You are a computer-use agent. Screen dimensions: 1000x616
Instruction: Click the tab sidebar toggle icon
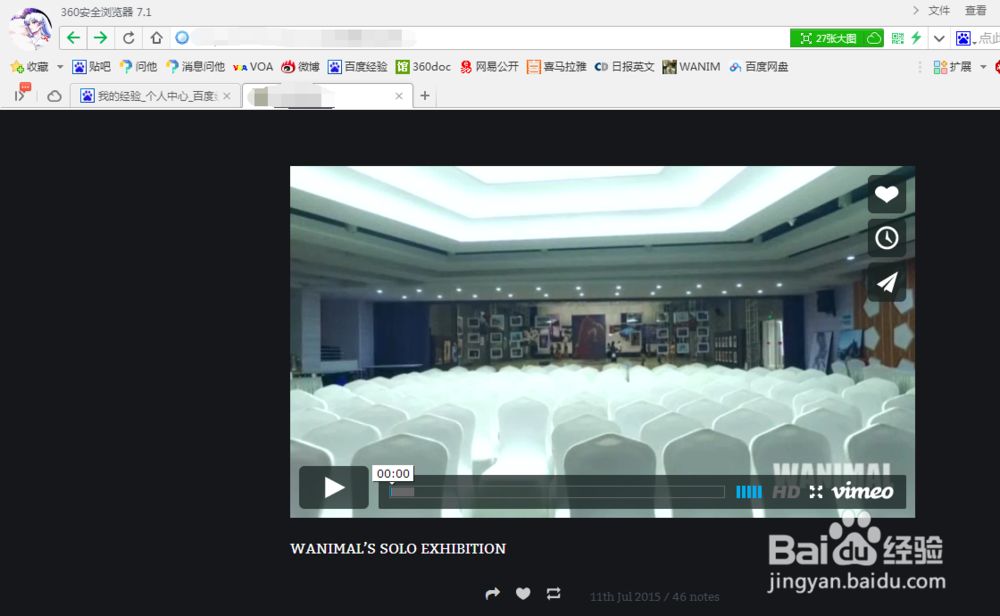[21, 94]
